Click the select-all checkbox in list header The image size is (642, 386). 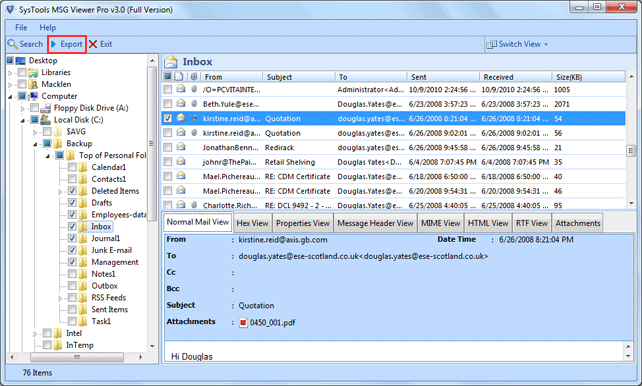[168, 77]
